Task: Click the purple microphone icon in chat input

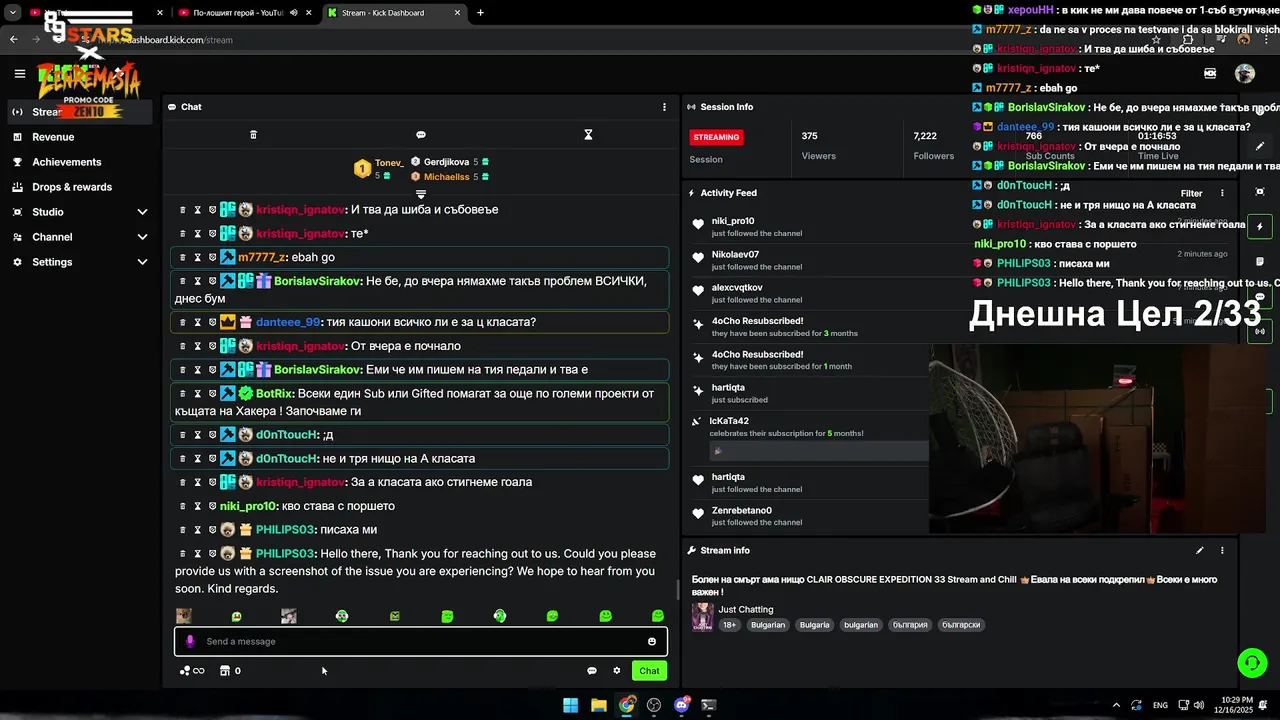Action: (x=190, y=641)
